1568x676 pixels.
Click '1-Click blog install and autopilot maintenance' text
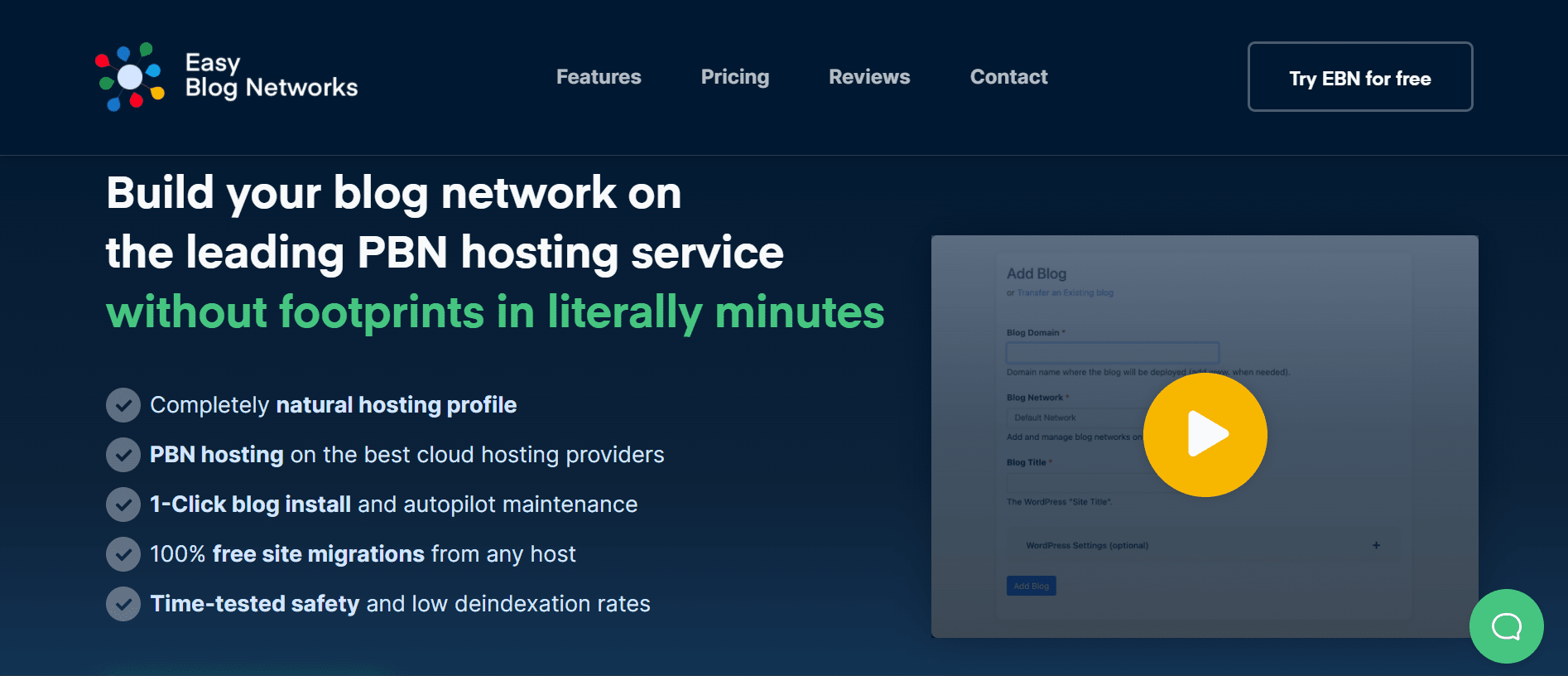pos(394,505)
